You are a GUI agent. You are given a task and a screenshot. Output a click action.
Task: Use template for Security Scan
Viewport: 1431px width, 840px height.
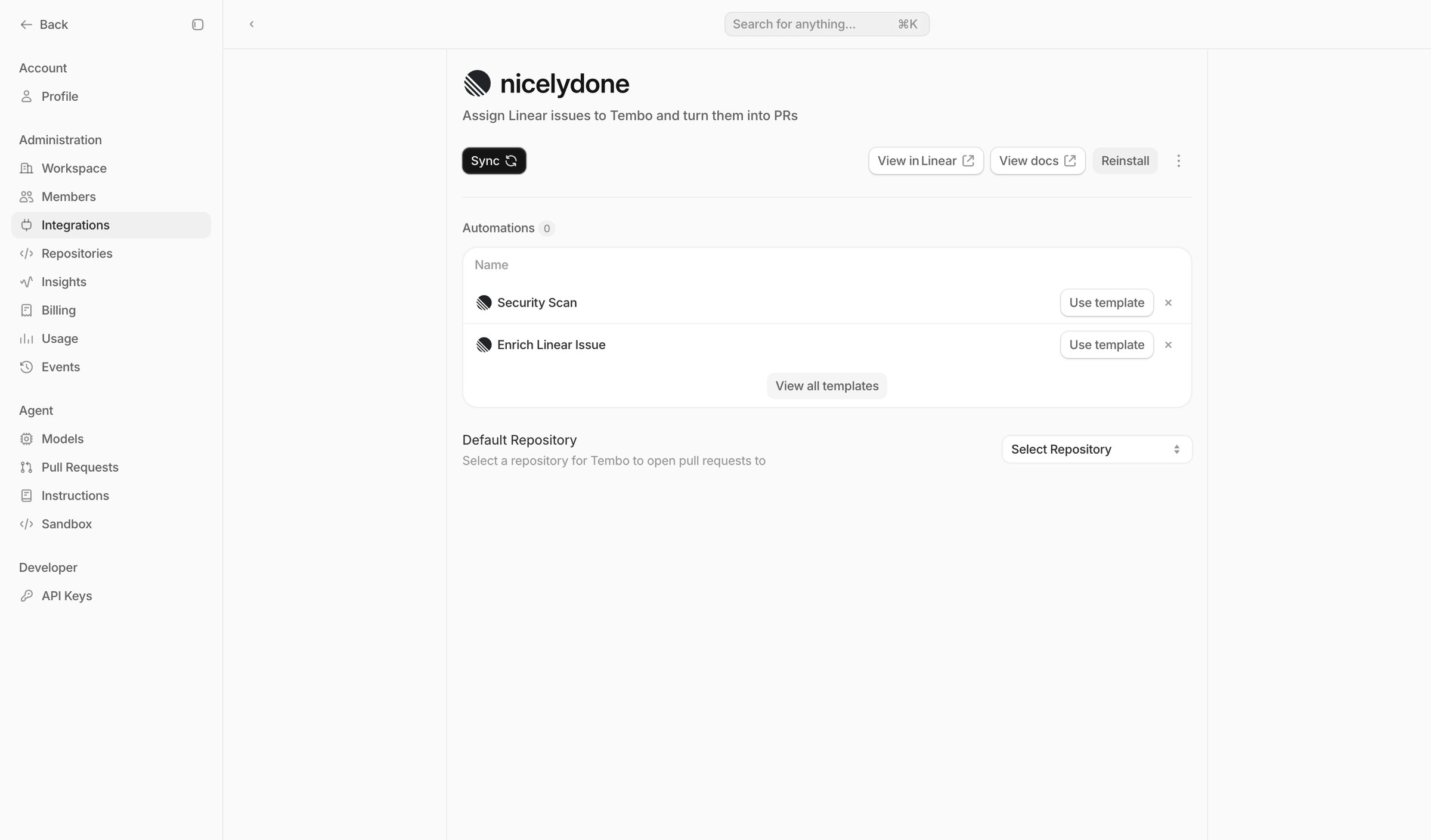click(1107, 303)
